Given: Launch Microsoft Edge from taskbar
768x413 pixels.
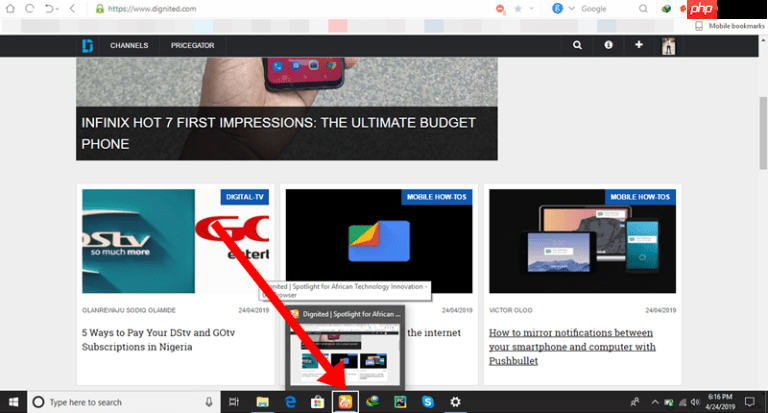Looking at the screenshot, I should pyautogui.click(x=290, y=402).
